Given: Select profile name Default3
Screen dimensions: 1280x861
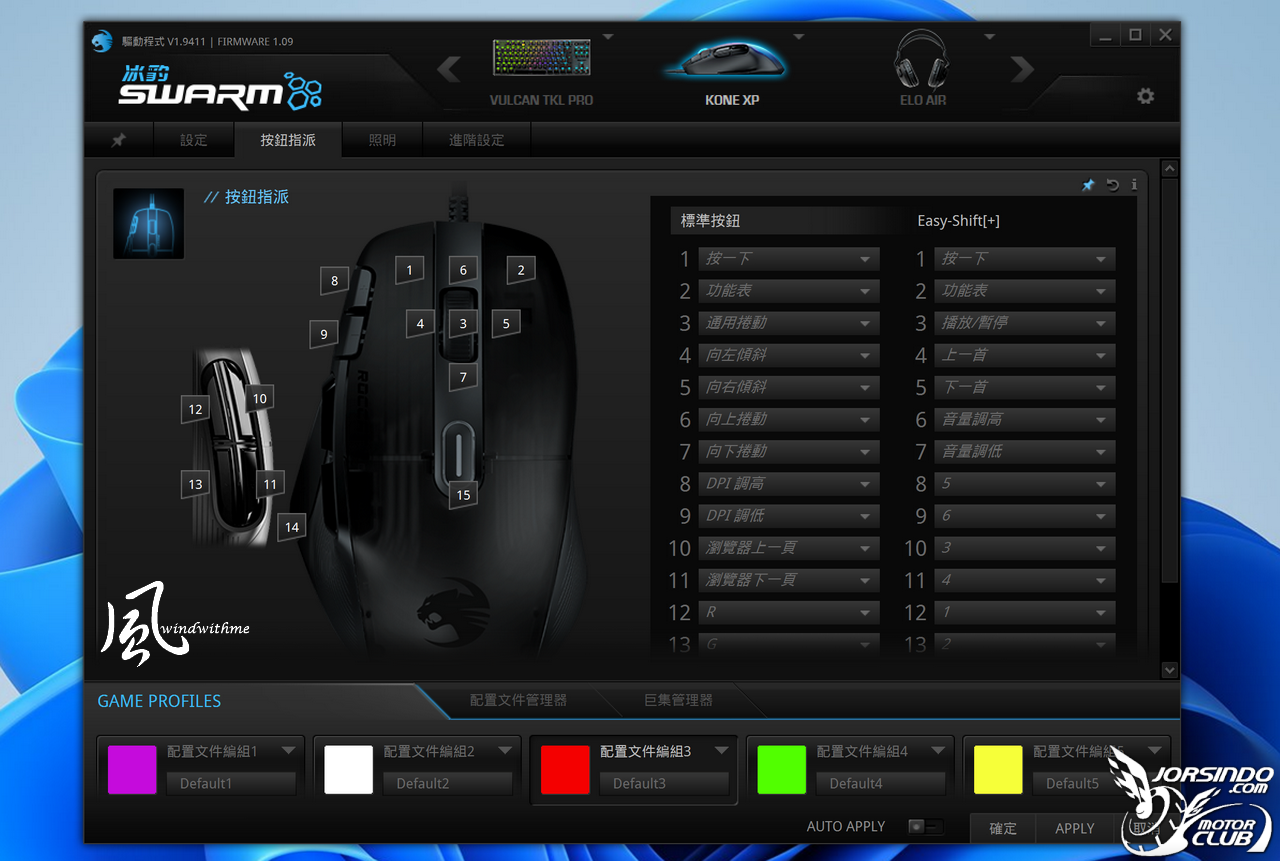Looking at the screenshot, I should (x=664, y=783).
